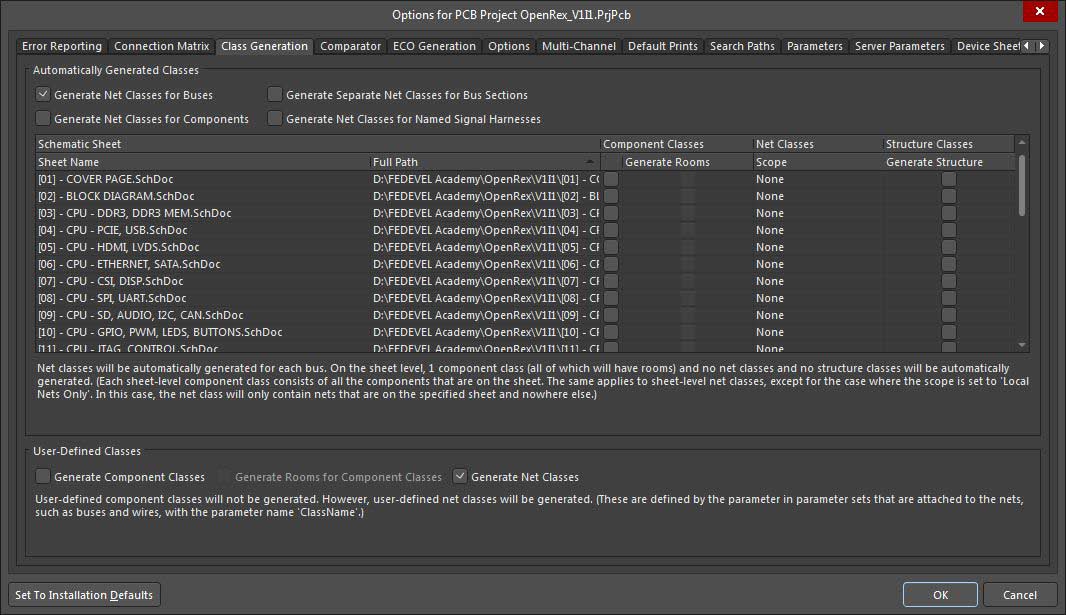Screen dimensions: 1066x615
Task: Enable user-defined Generate Component Classes
Action: pyautogui.click(x=43, y=477)
